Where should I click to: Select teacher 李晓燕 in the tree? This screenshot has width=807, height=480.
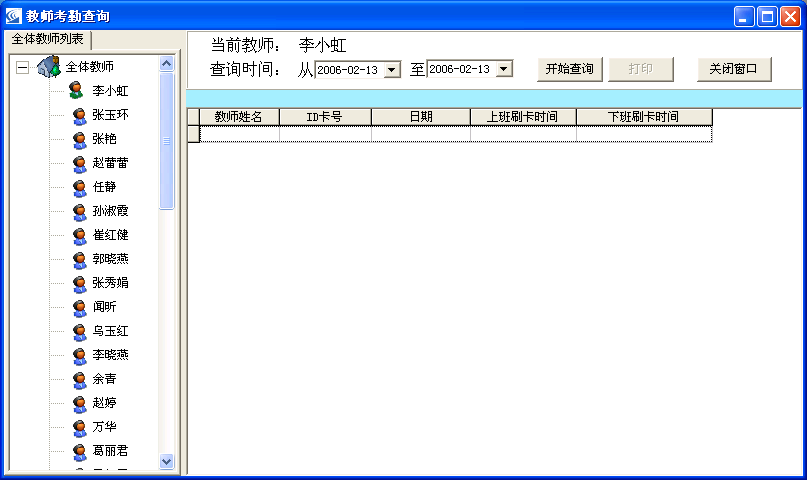click(110, 355)
